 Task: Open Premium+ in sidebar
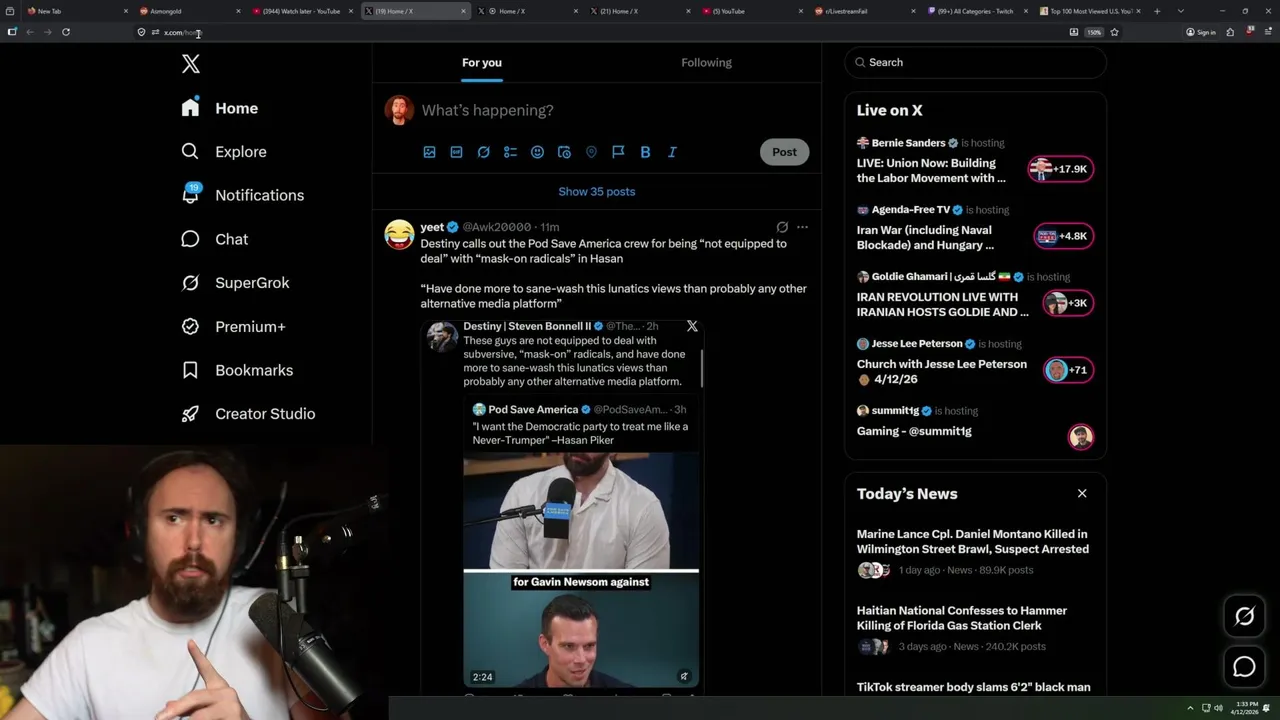click(x=234, y=326)
